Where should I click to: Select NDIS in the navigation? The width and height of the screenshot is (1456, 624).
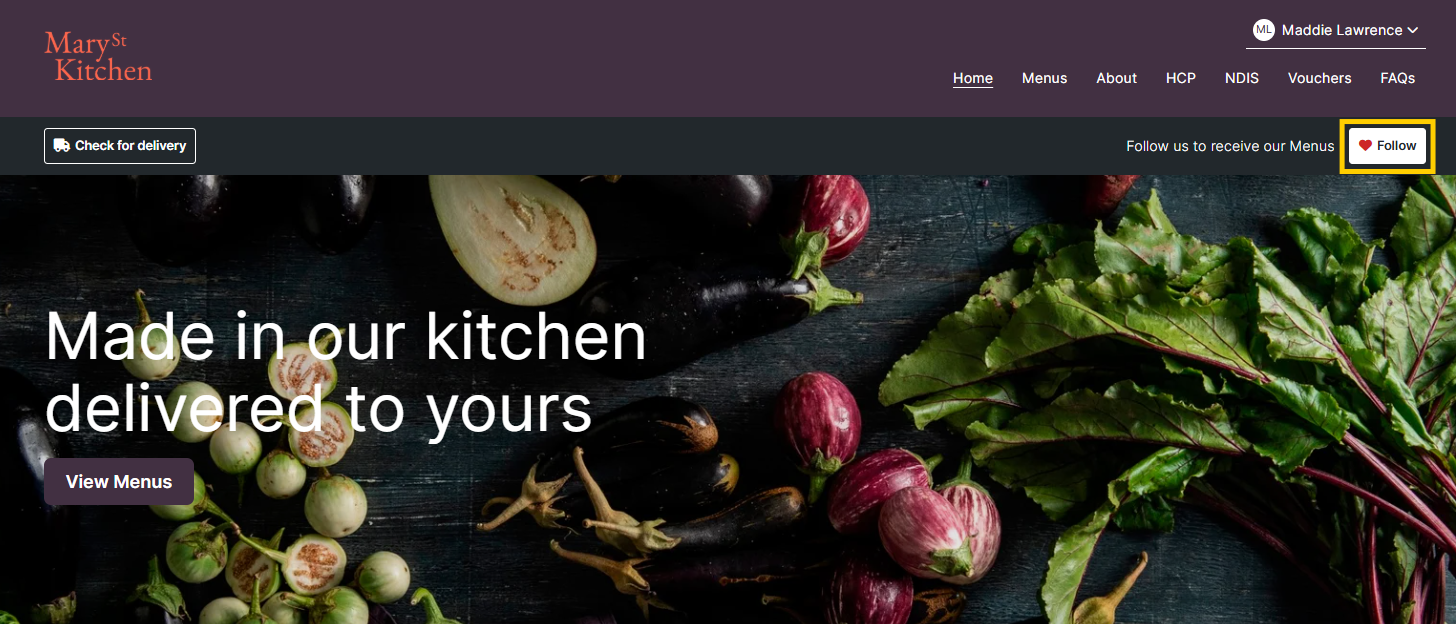point(1242,78)
